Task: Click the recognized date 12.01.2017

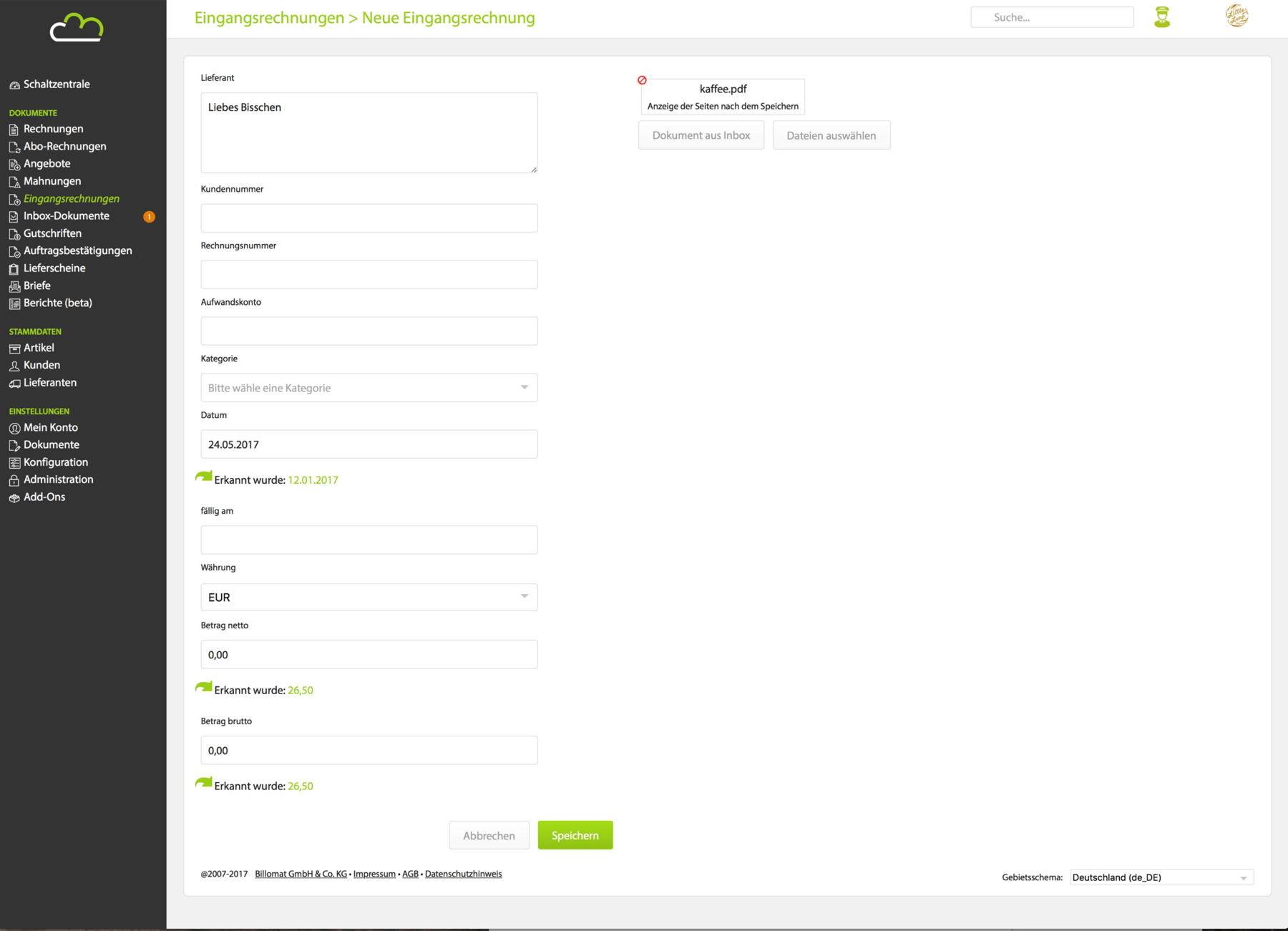Action: pos(313,480)
